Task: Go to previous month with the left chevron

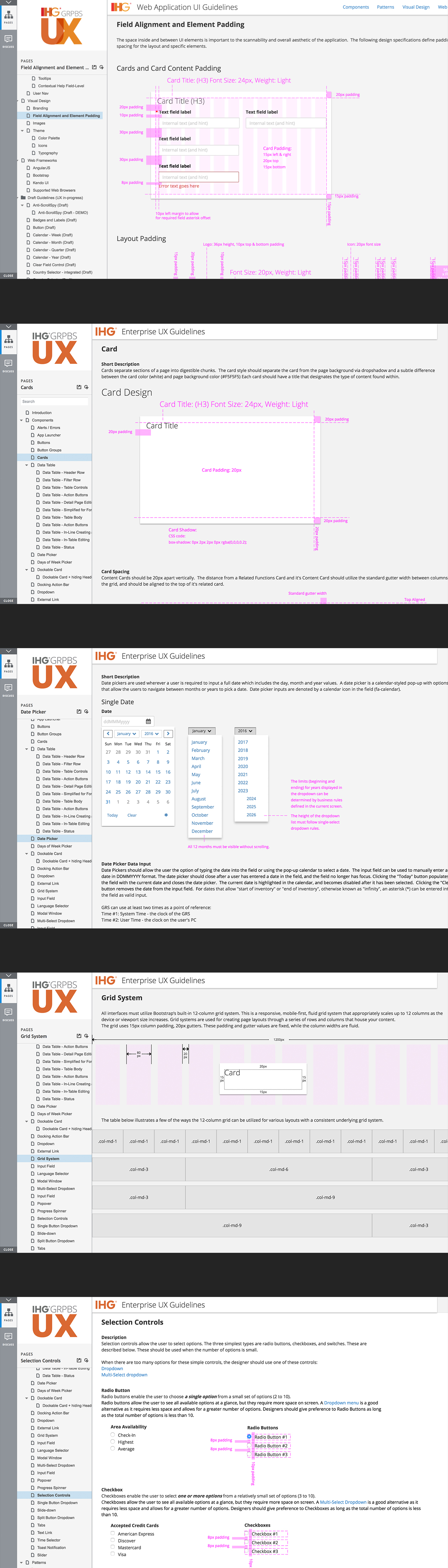Action: point(108,733)
